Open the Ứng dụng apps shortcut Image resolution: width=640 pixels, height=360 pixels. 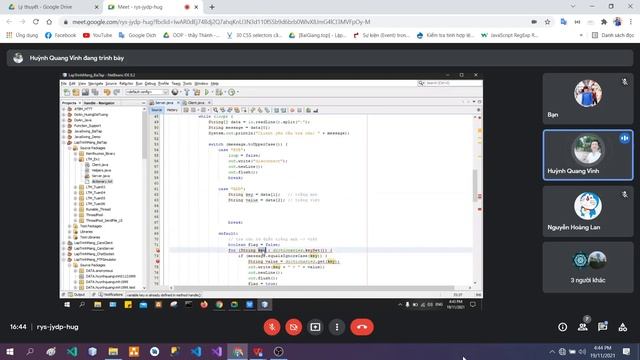tap(22, 35)
